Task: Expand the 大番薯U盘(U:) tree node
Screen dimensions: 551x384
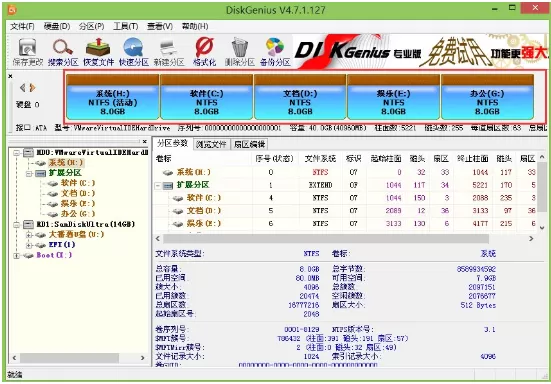Action: coord(29,235)
